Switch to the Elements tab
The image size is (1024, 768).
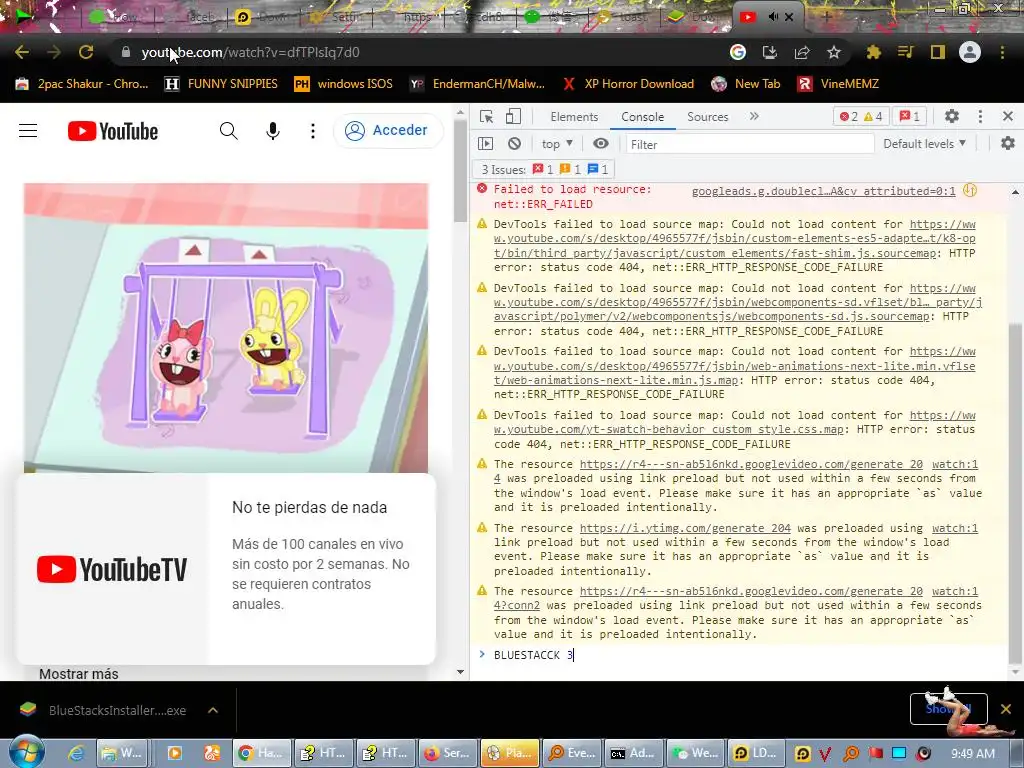(574, 117)
